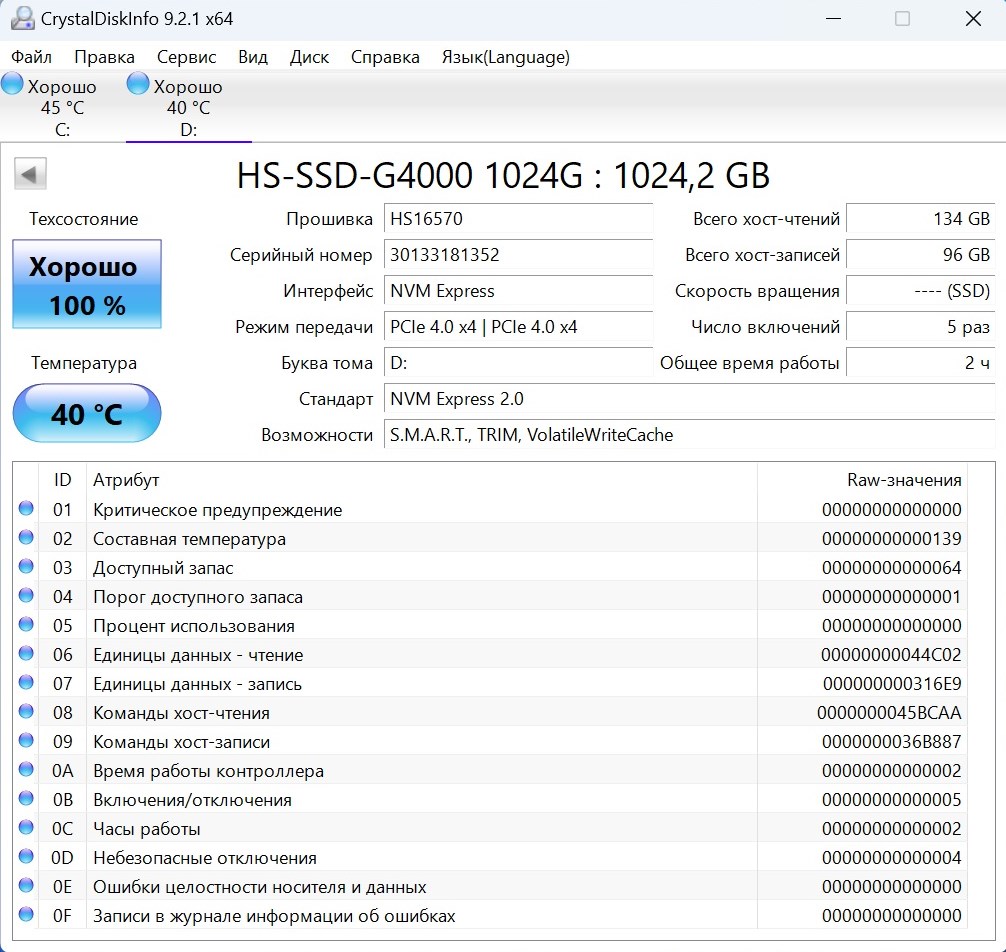Click the blue status orb for drive D:
This screenshot has width=1006, height=952.
pyautogui.click(x=138, y=85)
